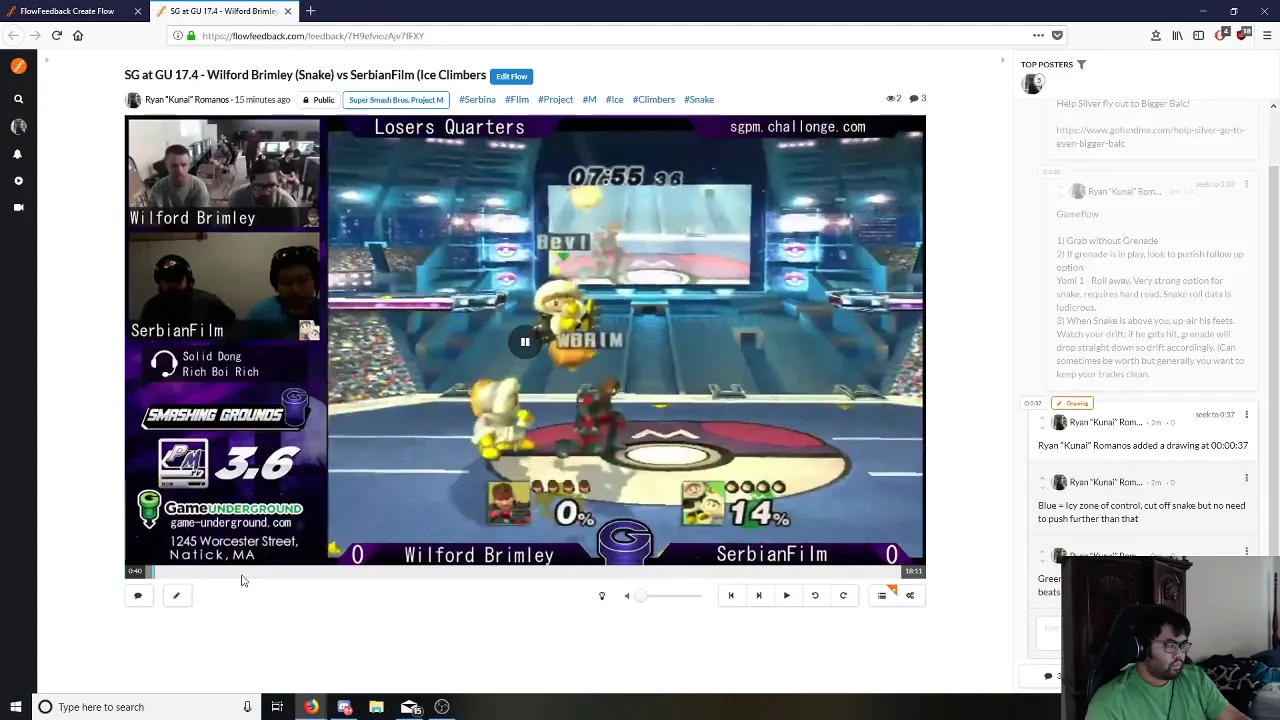Image resolution: width=1280 pixels, height=720 pixels.
Task: Open Task View in the taskbar
Action: 277,707
